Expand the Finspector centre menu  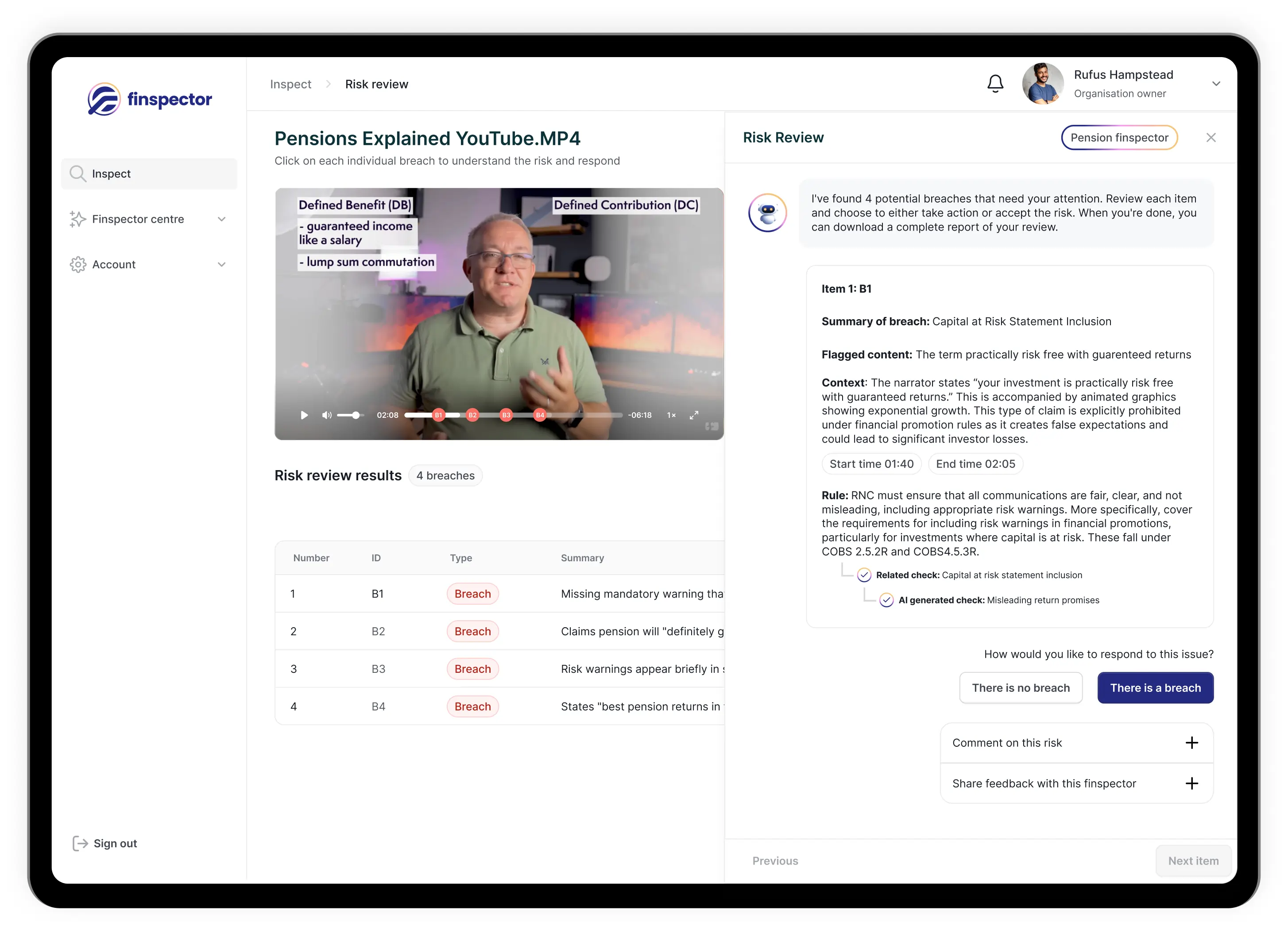pyautogui.click(x=222, y=219)
